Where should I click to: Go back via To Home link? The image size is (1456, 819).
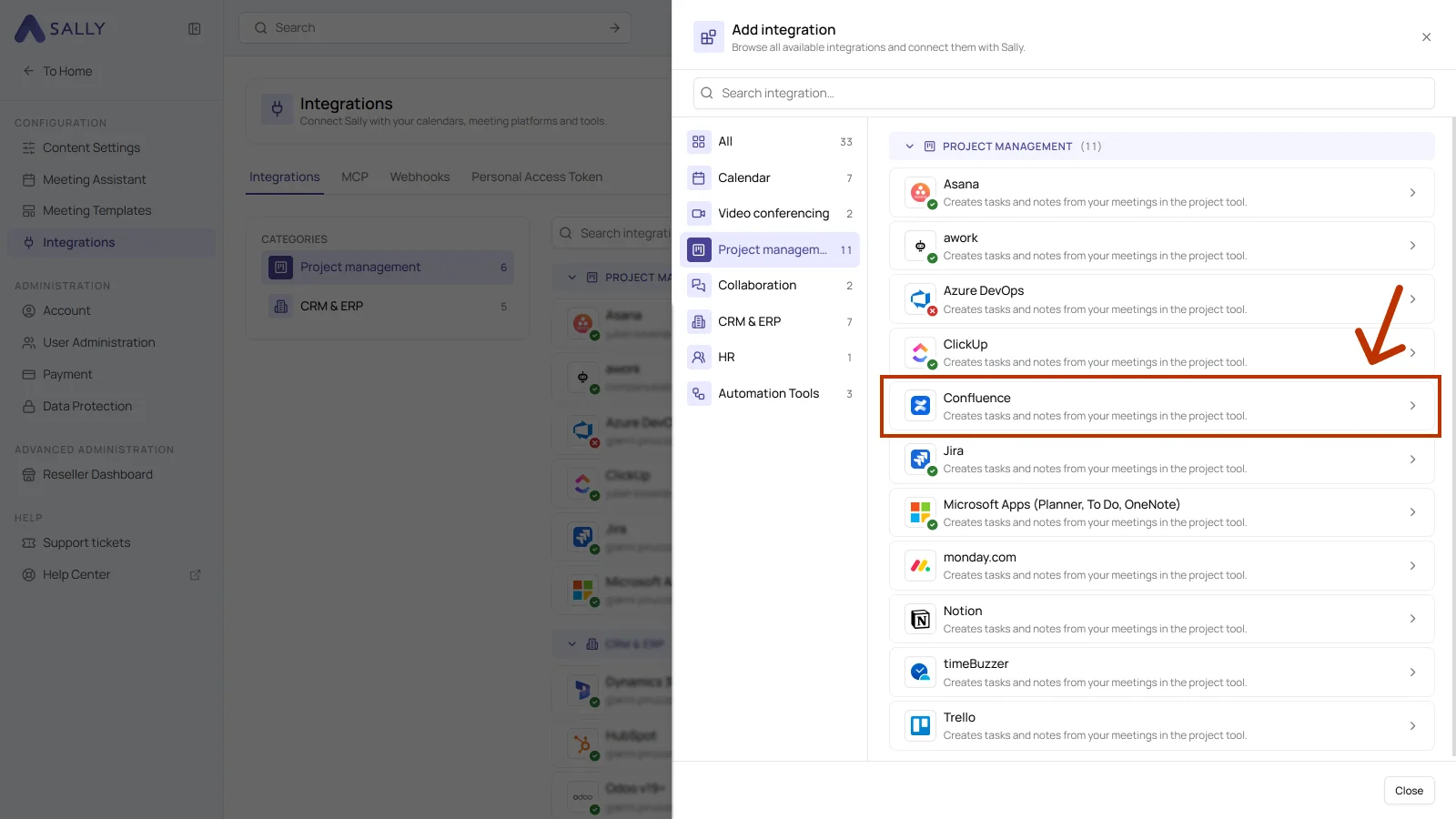58,71
